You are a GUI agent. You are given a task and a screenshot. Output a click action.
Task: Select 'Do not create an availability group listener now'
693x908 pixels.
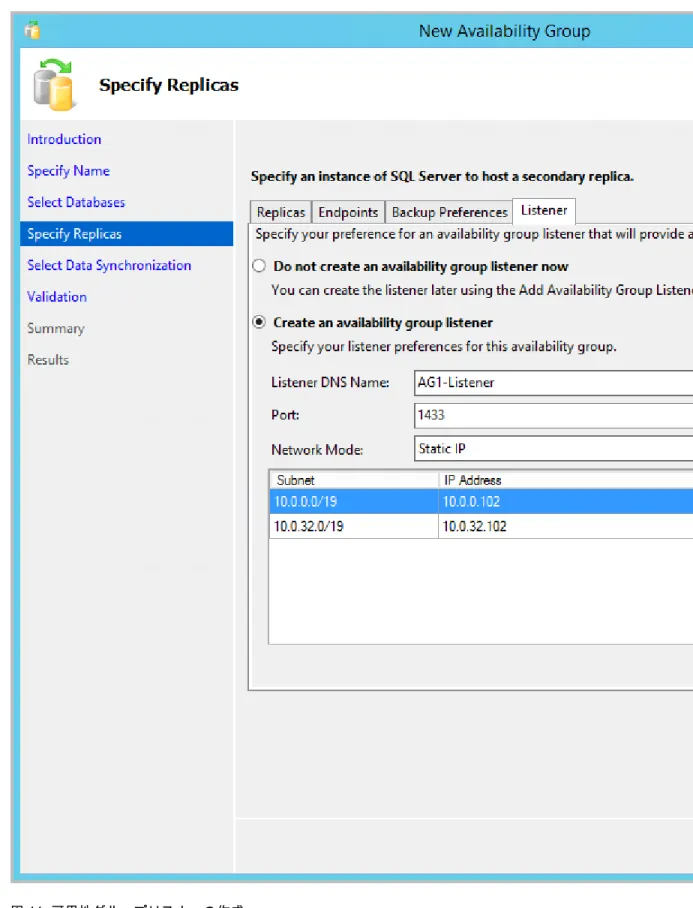[x=259, y=266]
